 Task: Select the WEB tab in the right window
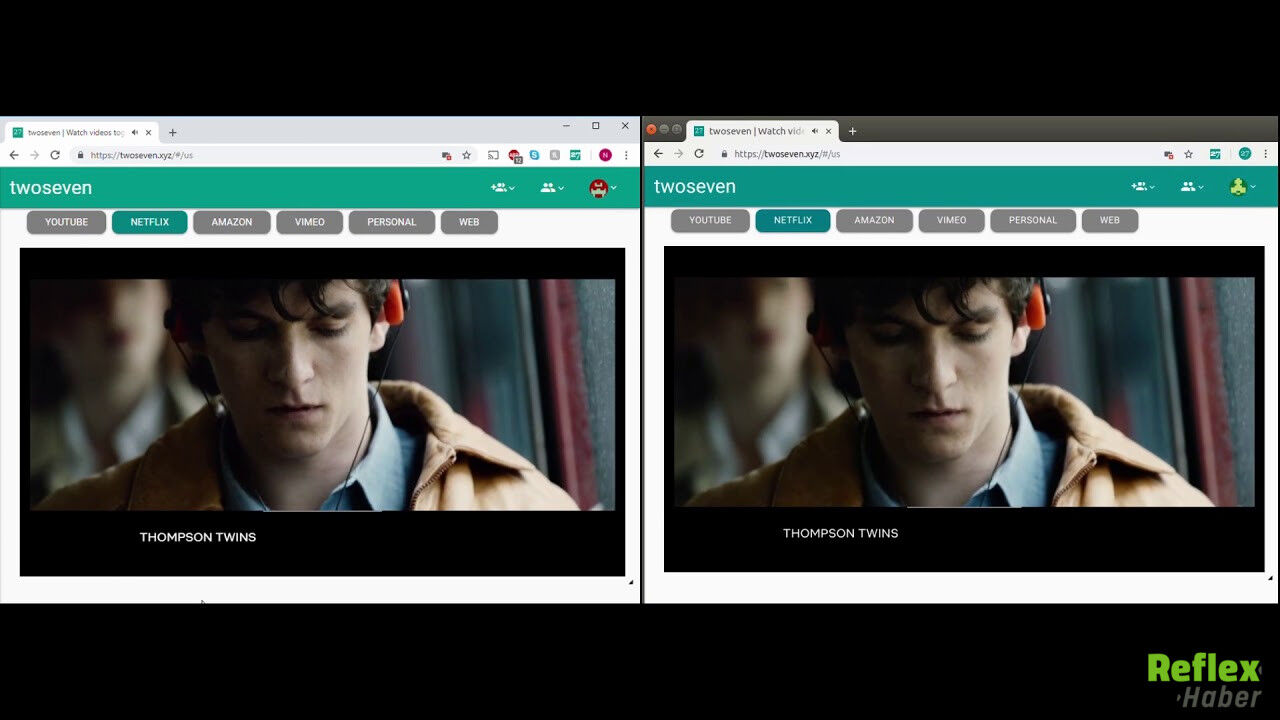point(1110,220)
